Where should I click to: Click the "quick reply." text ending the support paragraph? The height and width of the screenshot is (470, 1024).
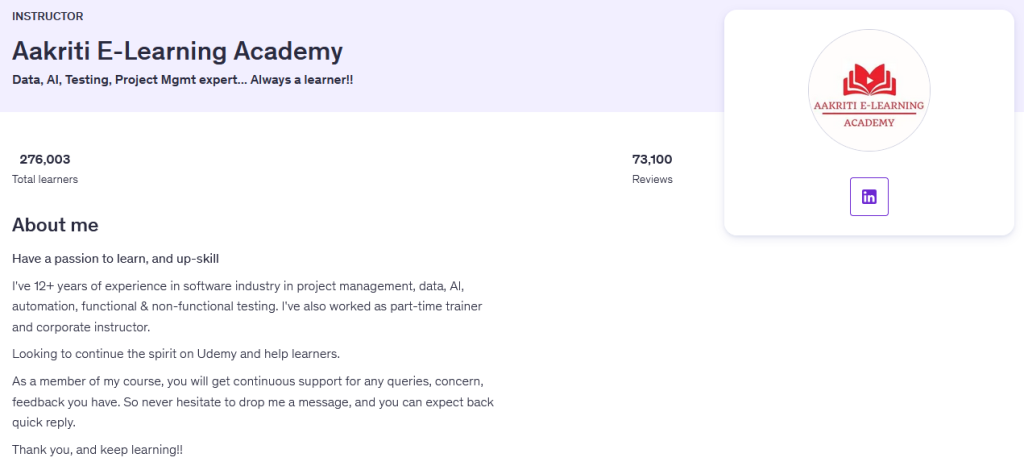coord(44,422)
